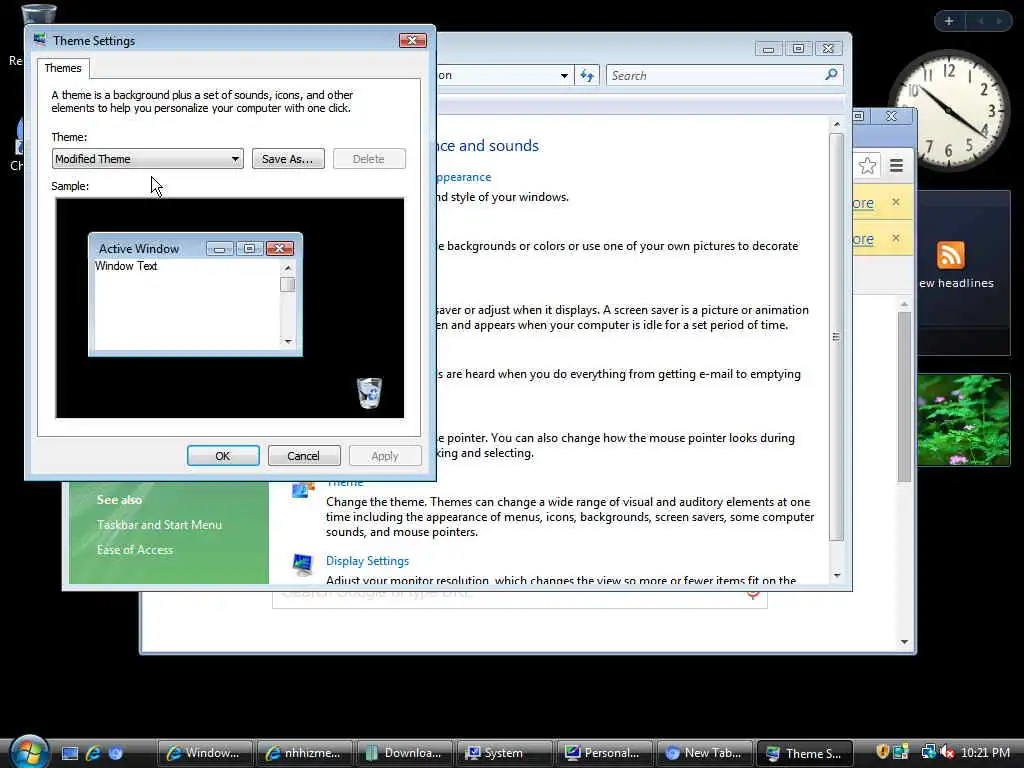This screenshot has width=1024, height=768.
Task: Switch to System taskbar button
Action: [505, 753]
